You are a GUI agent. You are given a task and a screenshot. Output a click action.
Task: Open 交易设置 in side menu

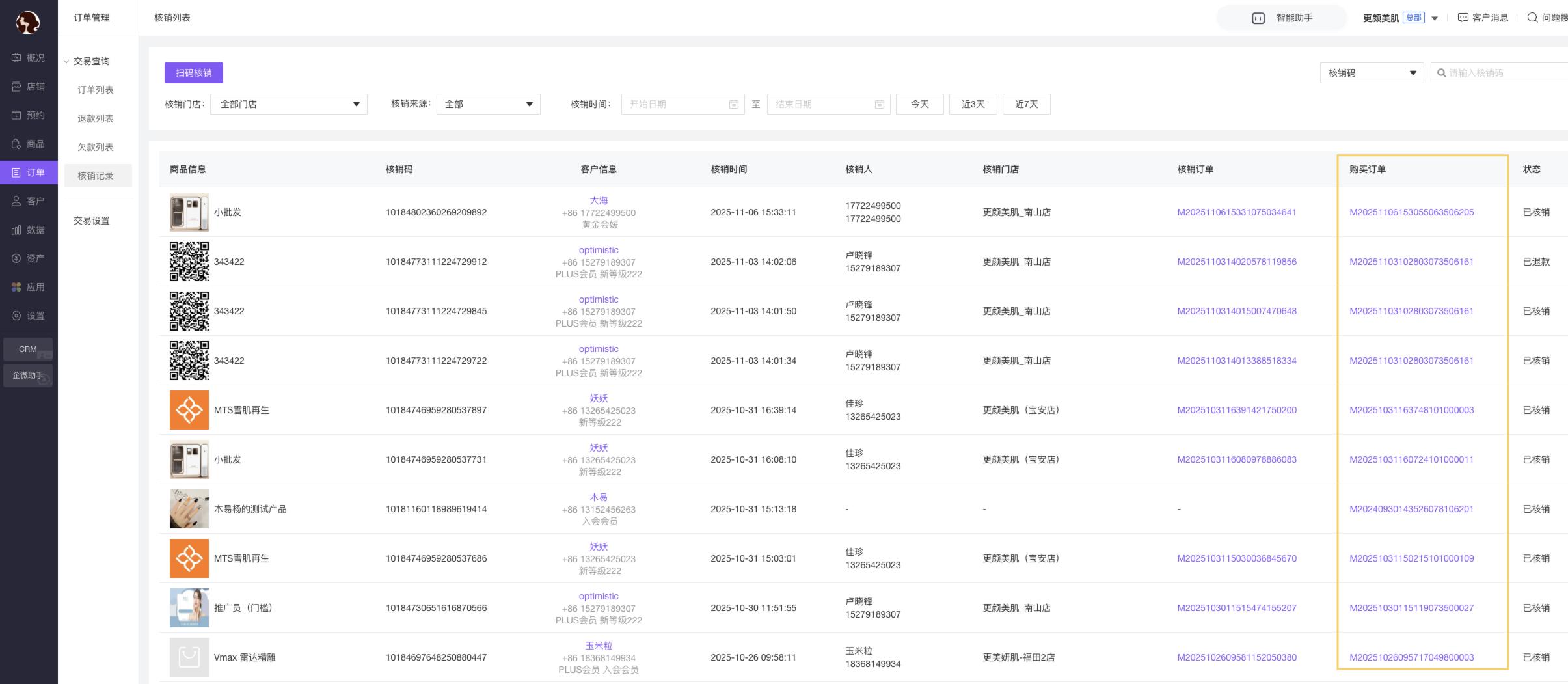pyautogui.click(x=92, y=221)
